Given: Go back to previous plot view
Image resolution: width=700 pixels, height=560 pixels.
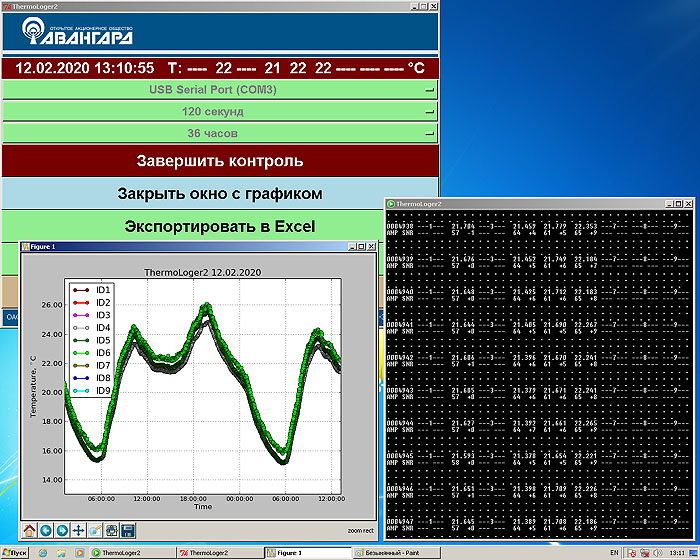Looking at the screenshot, I should point(46,531).
